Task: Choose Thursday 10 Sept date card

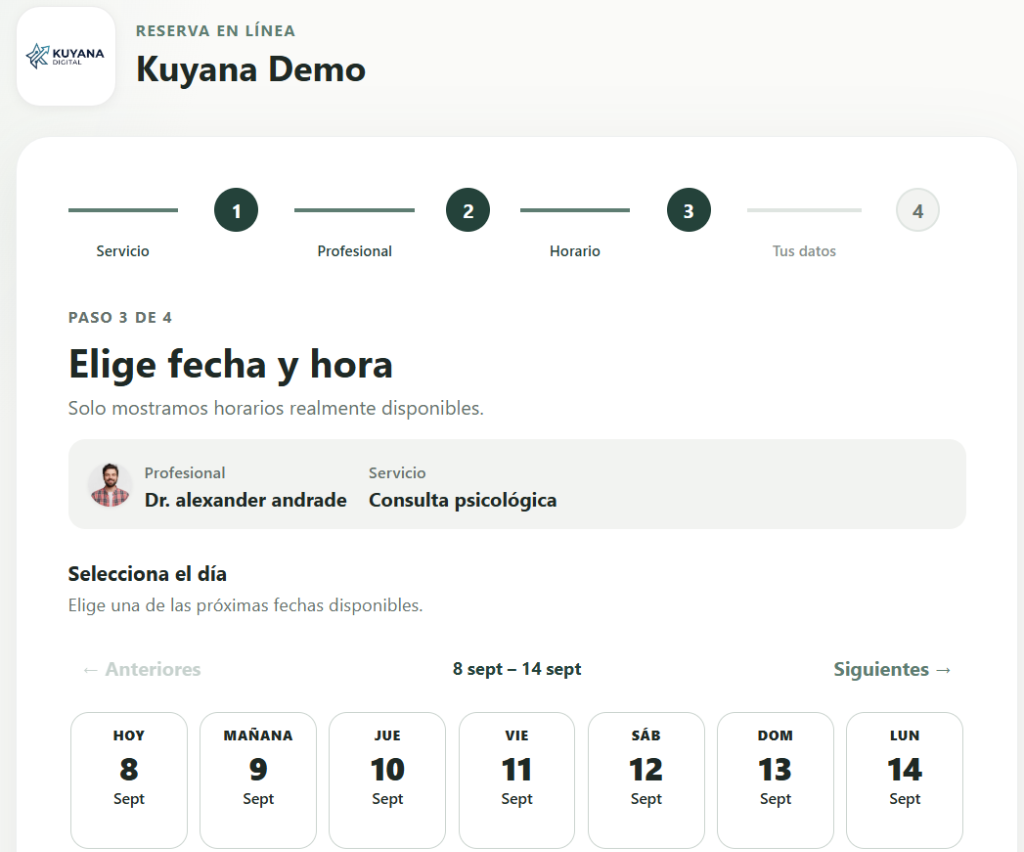Action: pos(387,780)
